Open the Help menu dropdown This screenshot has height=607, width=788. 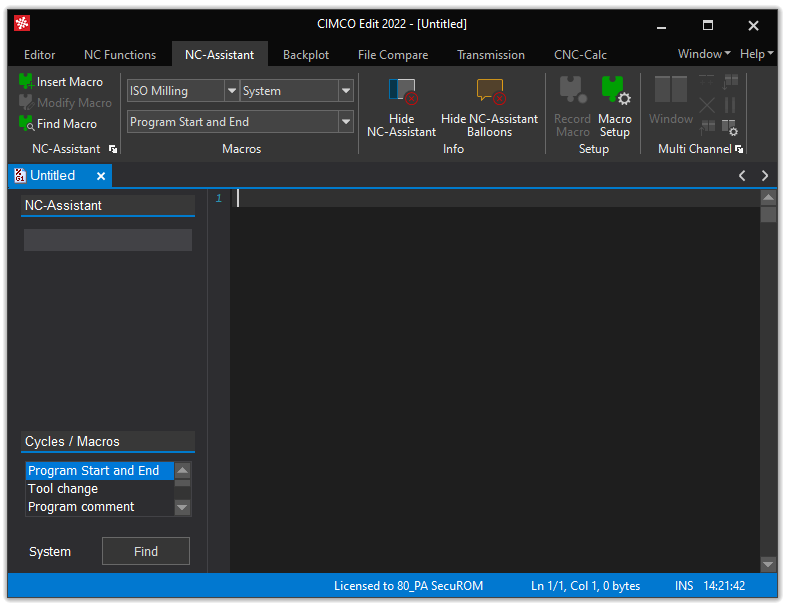[x=756, y=54]
